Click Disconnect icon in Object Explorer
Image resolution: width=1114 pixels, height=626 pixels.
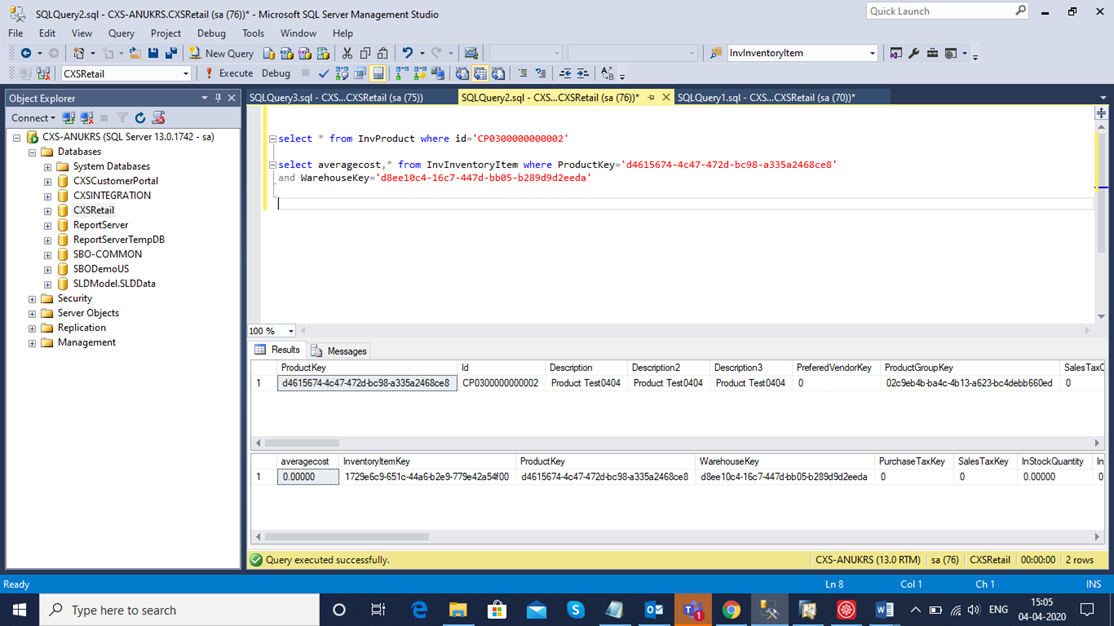tap(87, 118)
